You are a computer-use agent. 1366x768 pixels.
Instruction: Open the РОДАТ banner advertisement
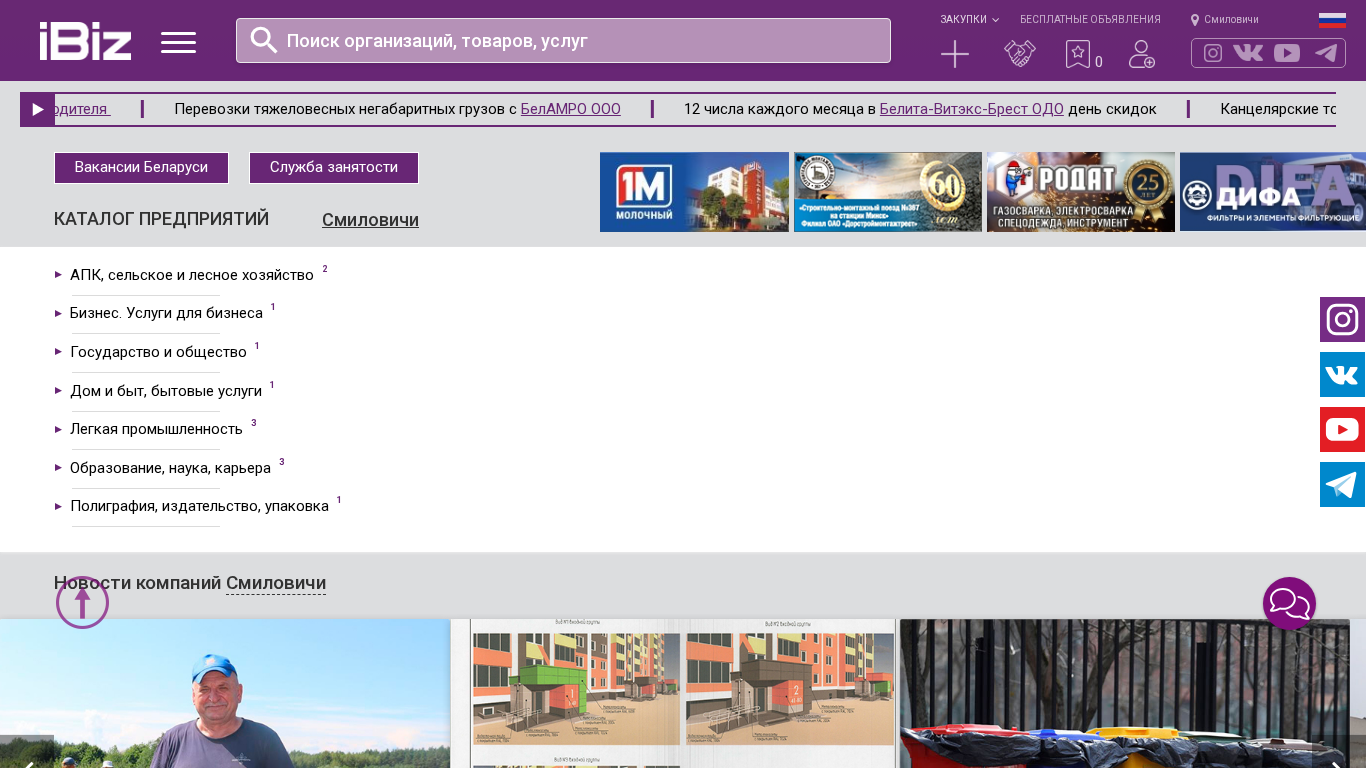(x=1080, y=192)
